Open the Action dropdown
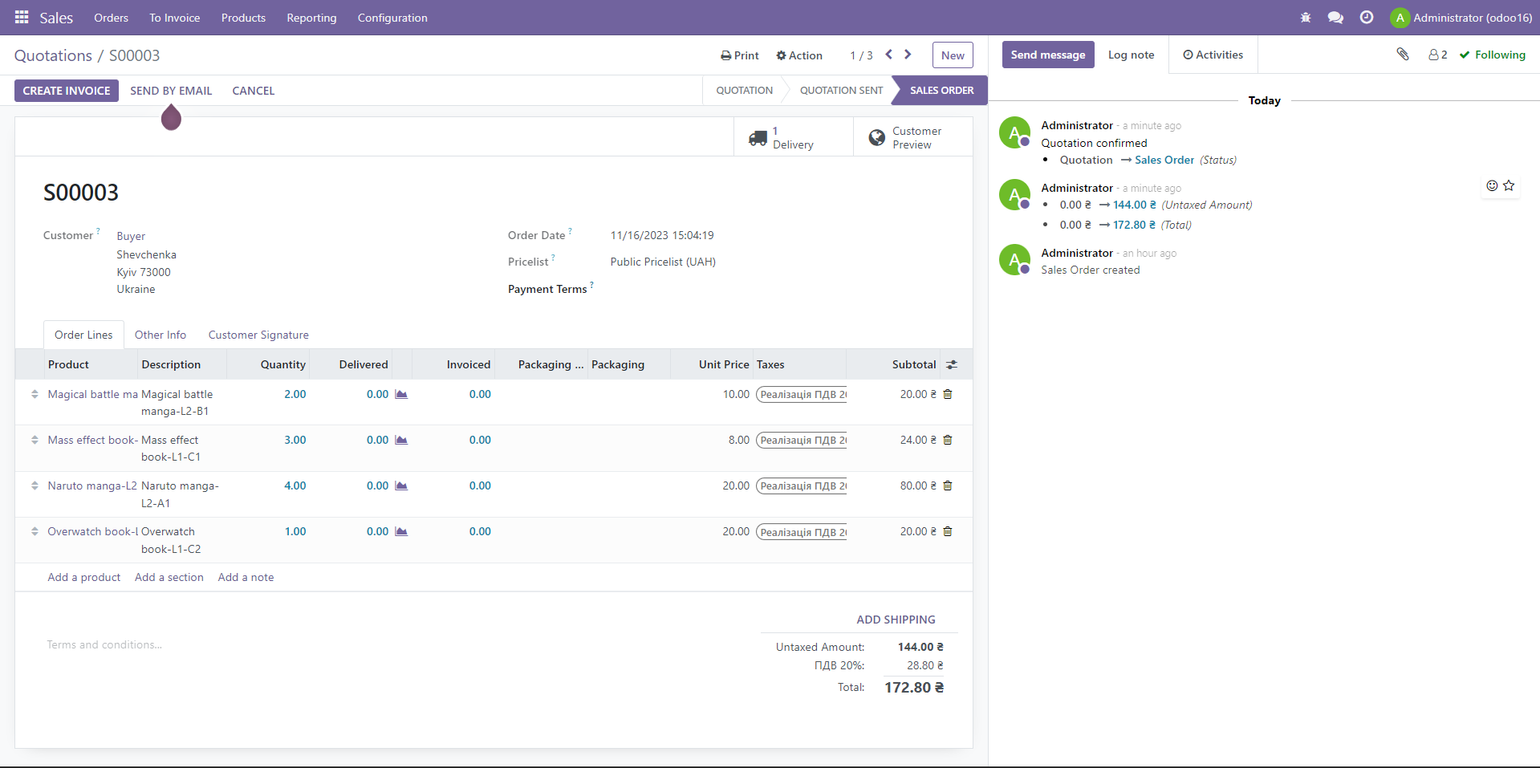Viewport: 1540px width, 768px height. pyautogui.click(x=799, y=56)
